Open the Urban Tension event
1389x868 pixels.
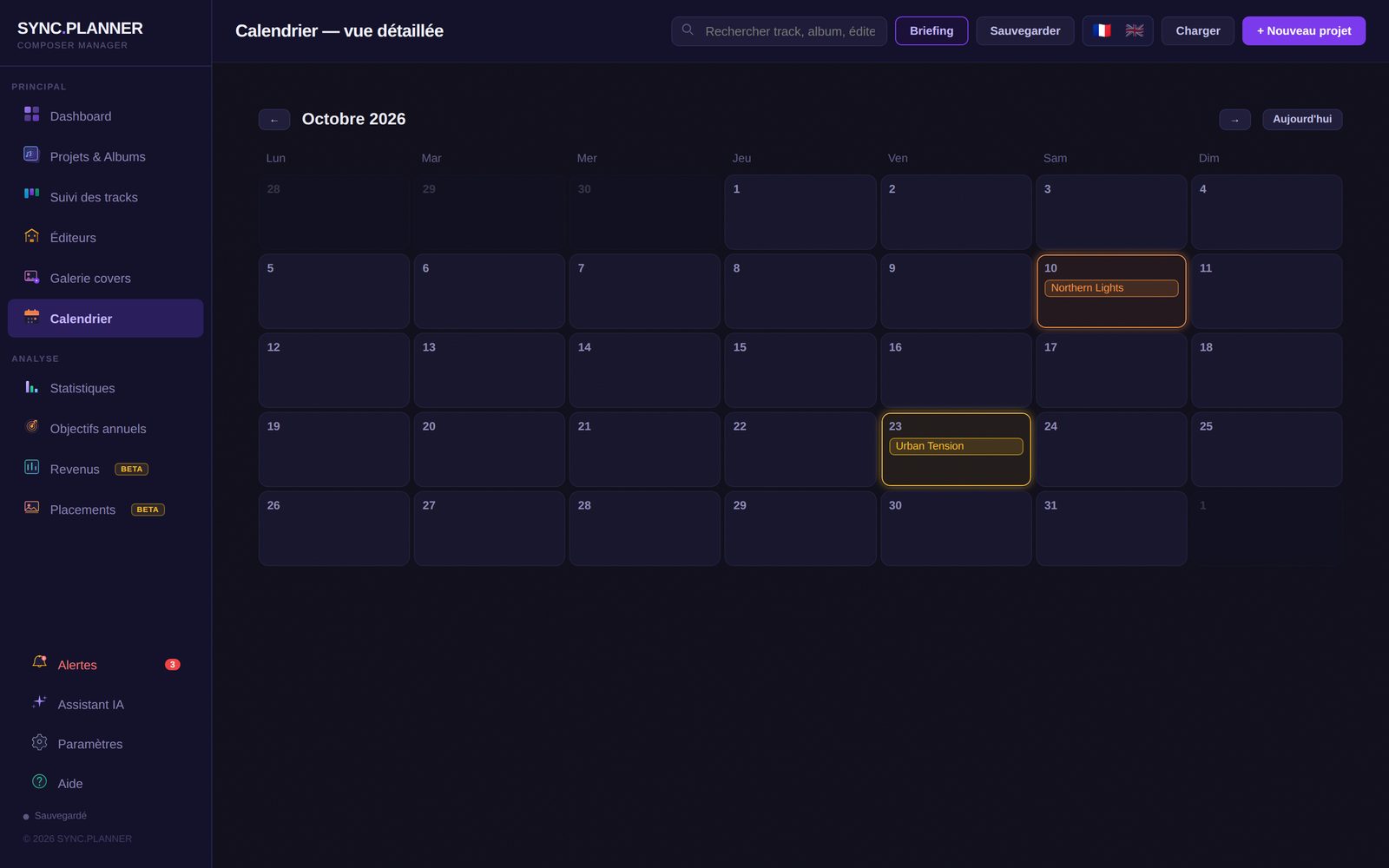click(x=956, y=446)
